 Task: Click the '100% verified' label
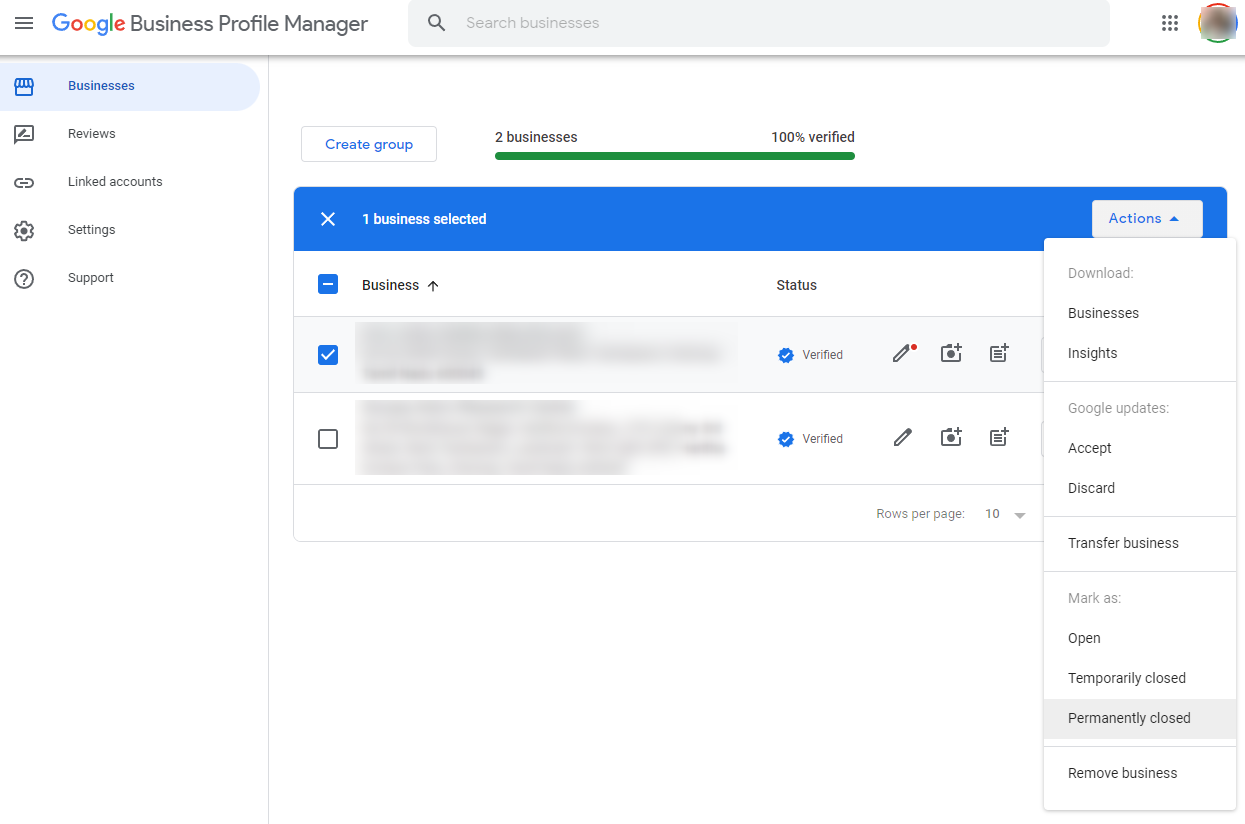813,137
